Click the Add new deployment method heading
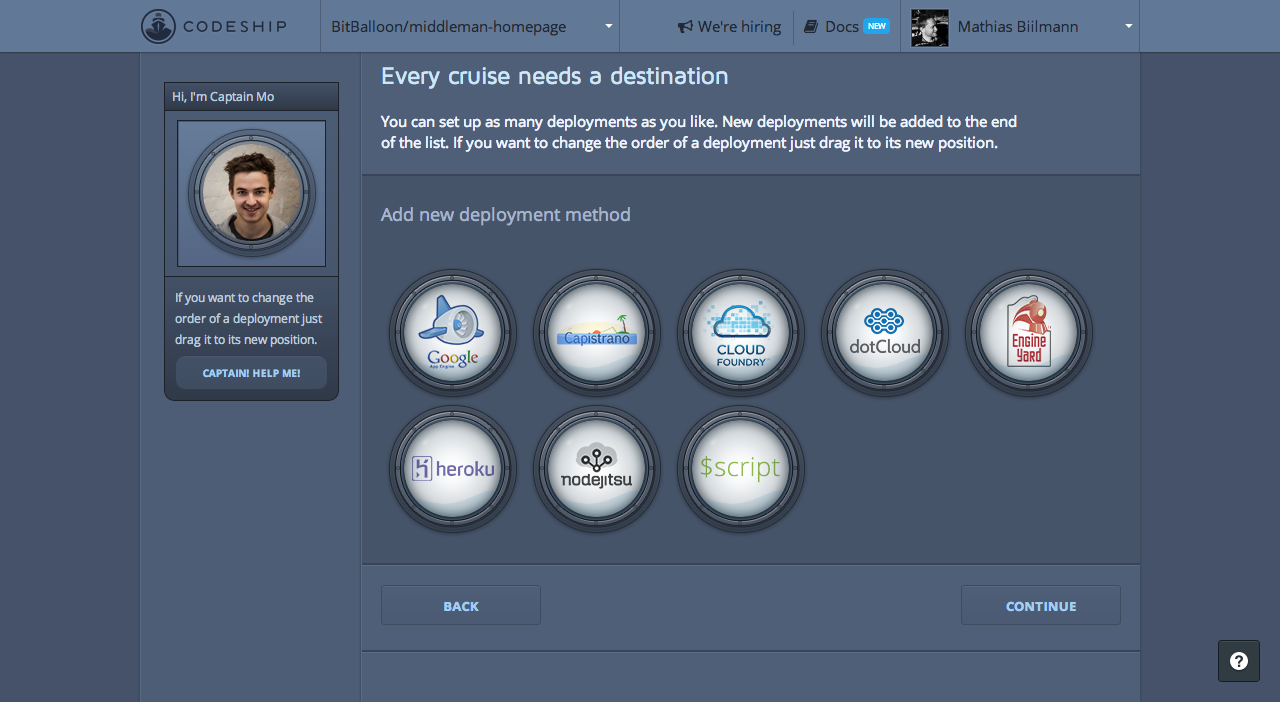The height and width of the screenshot is (702, 1280). click(506, 215)
